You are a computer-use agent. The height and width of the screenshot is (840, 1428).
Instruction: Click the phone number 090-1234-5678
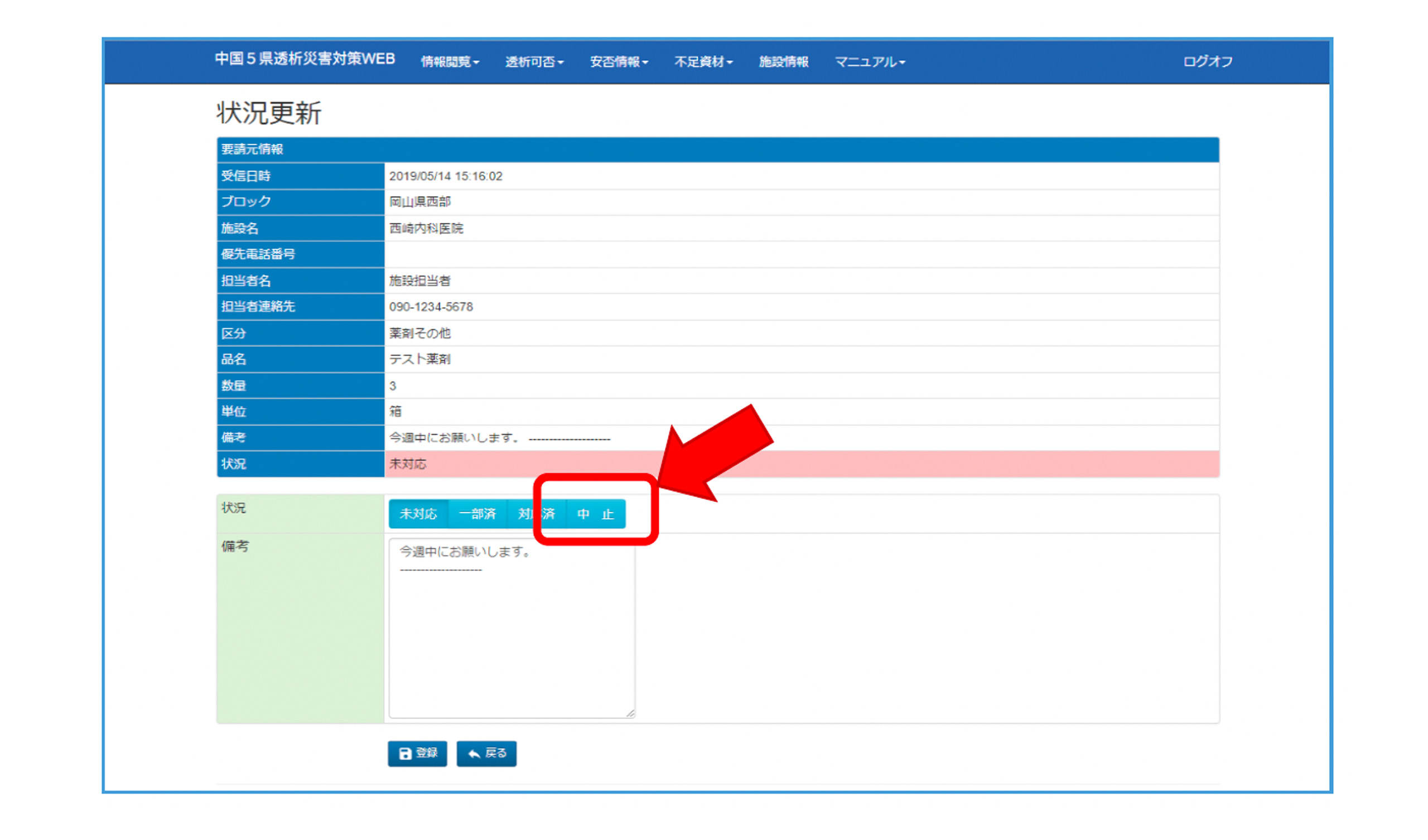click(431, 307)
